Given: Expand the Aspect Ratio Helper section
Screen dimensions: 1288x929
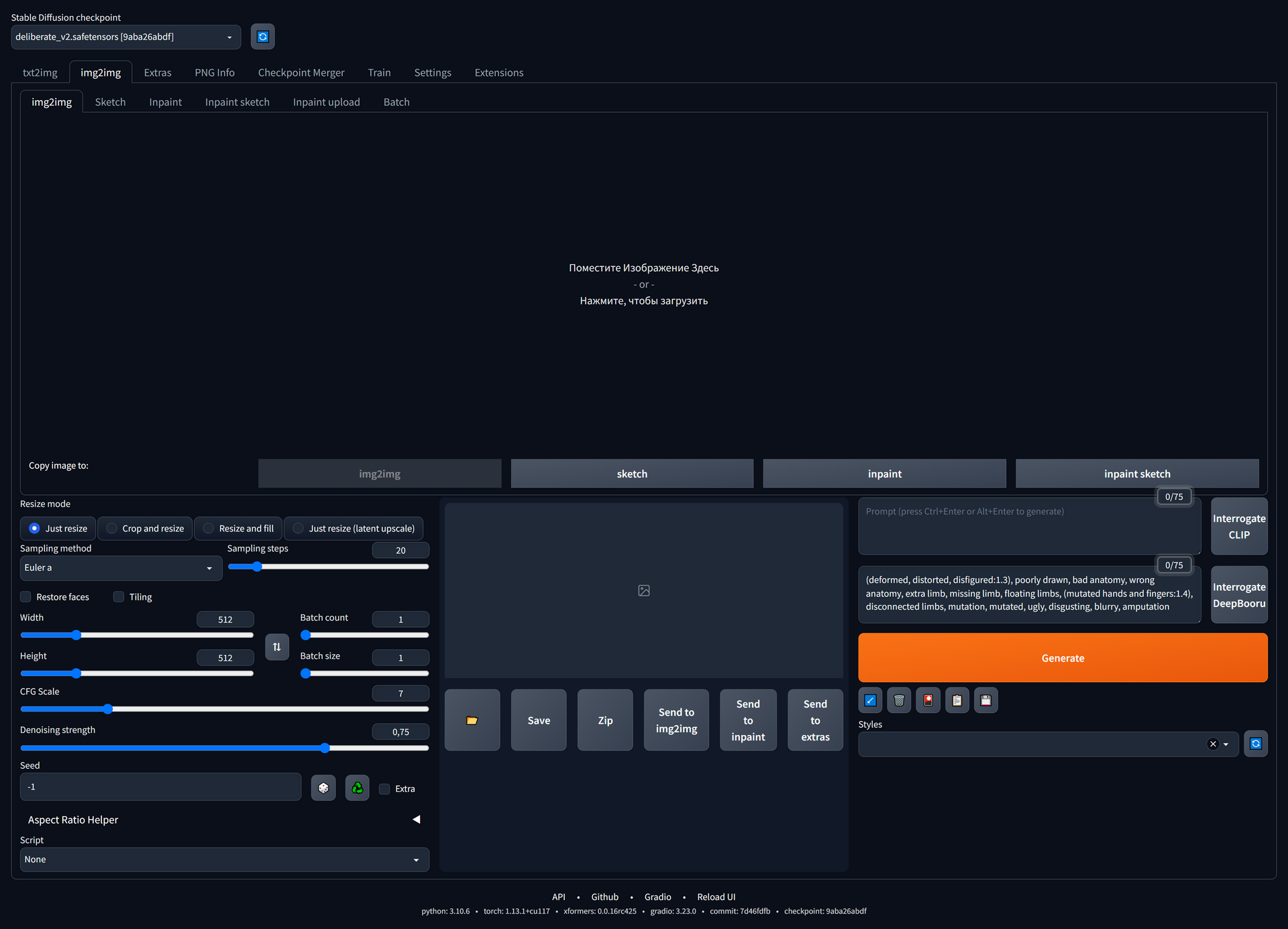Looking at the screenshot, I should (416, 820).
